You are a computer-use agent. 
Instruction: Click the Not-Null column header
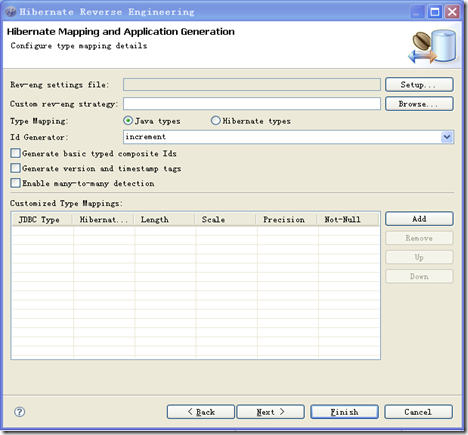(348, 220)
